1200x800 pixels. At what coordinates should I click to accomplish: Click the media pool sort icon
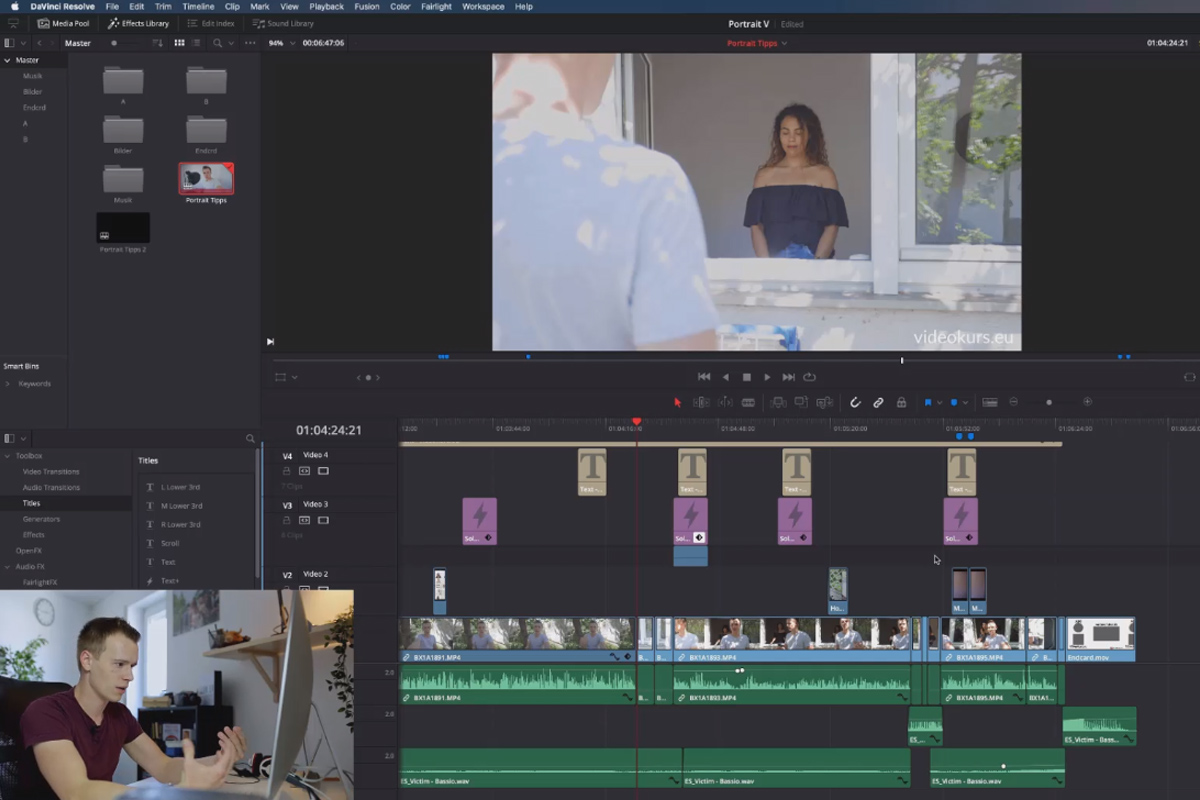click(157, 43)
